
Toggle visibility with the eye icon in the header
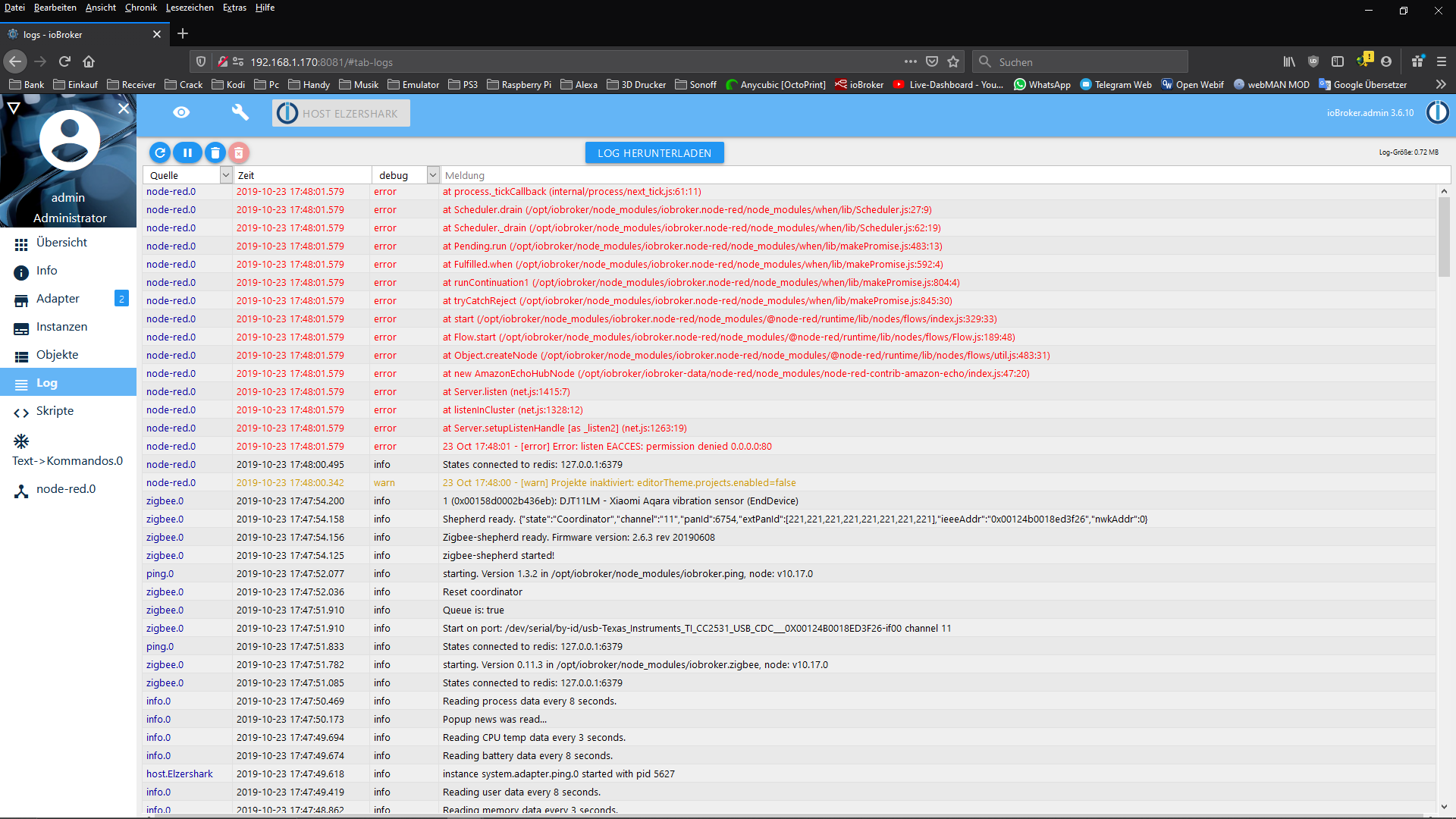coord(181,112)
